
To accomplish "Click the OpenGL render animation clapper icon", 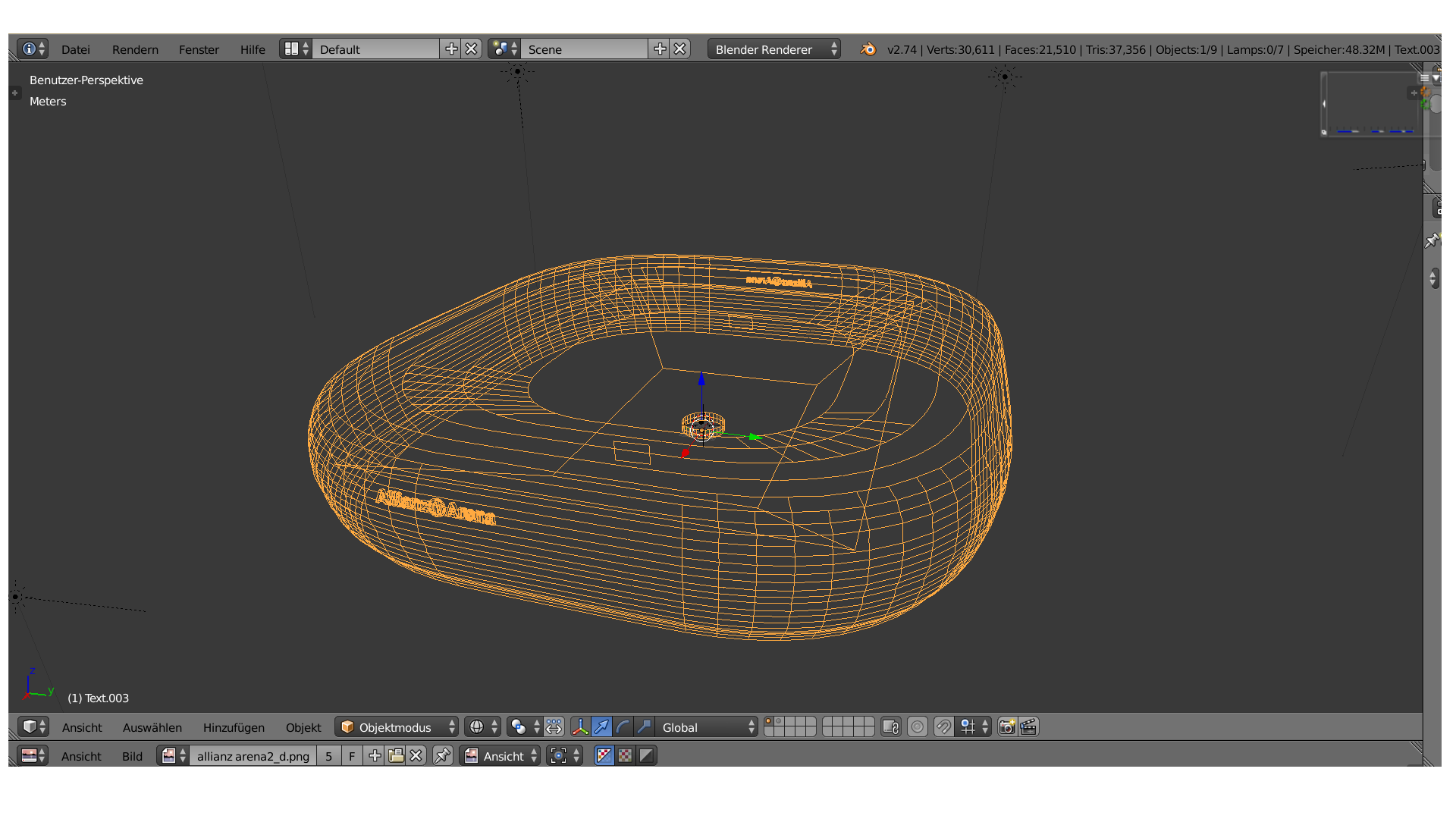I will point(1028,727).
